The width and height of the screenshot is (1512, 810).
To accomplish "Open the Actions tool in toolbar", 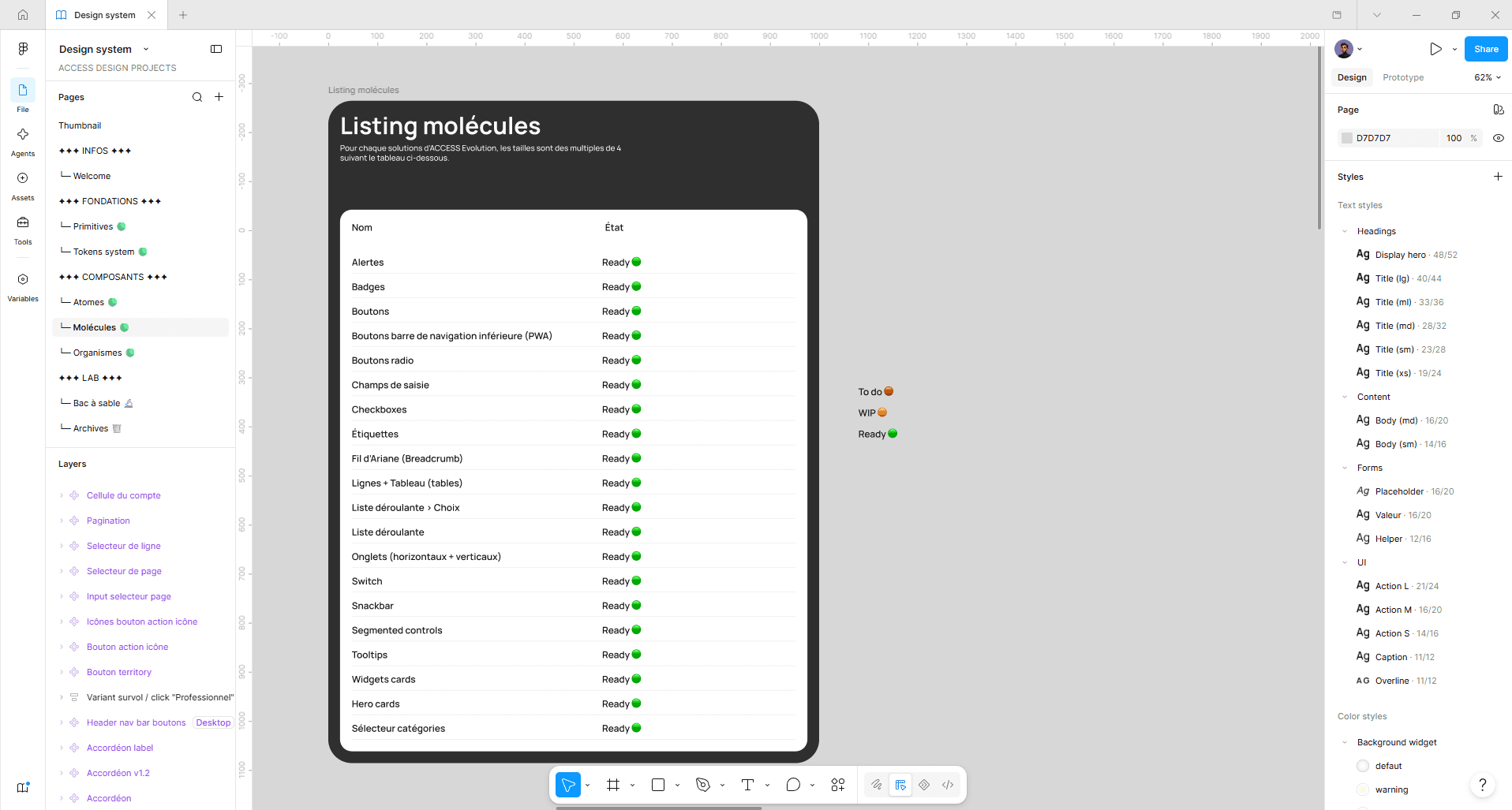I will [838, 785].
